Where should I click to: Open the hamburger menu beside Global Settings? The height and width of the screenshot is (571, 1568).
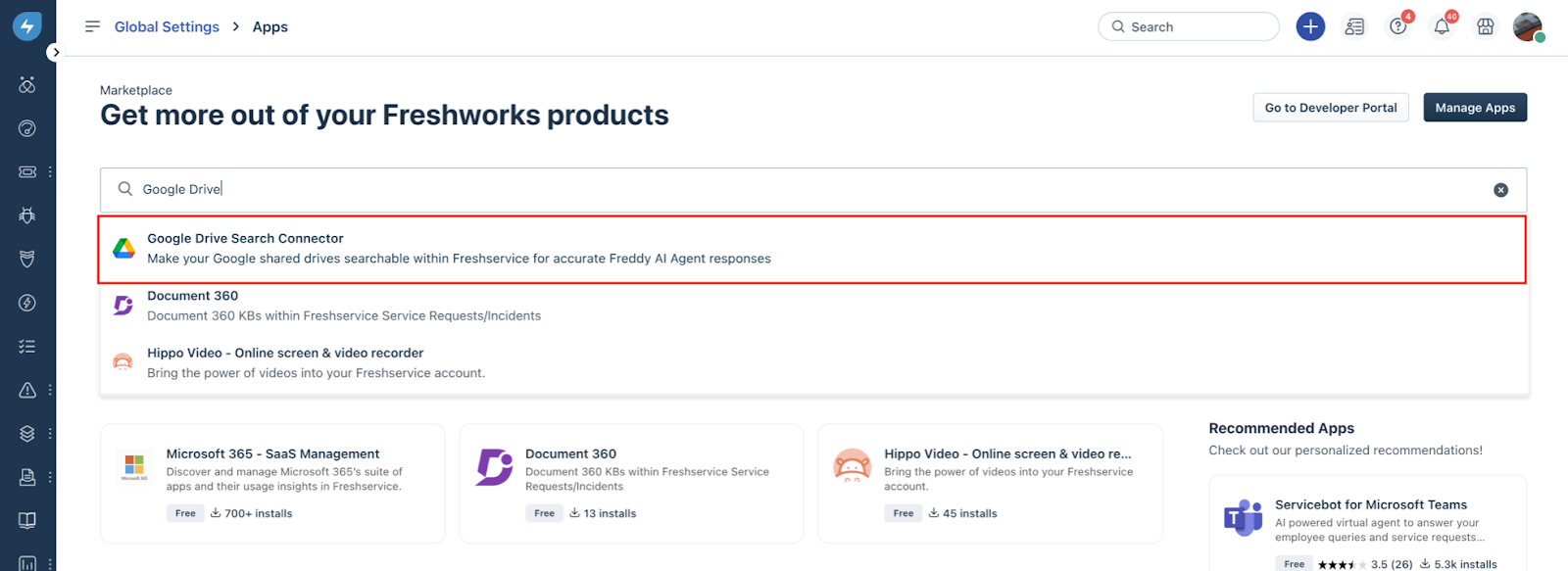tap(92, 26)
